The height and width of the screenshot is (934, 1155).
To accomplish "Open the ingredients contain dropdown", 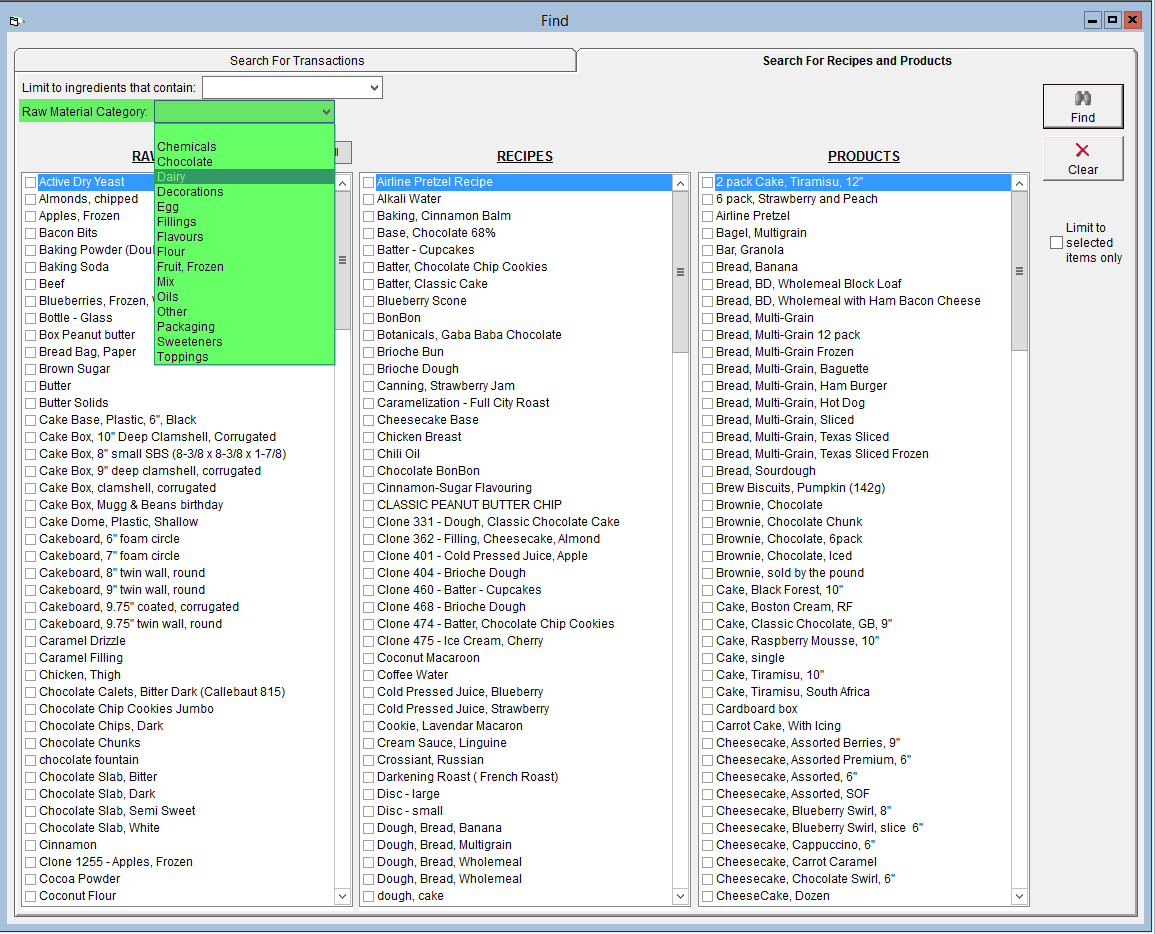I will point(374,88).
